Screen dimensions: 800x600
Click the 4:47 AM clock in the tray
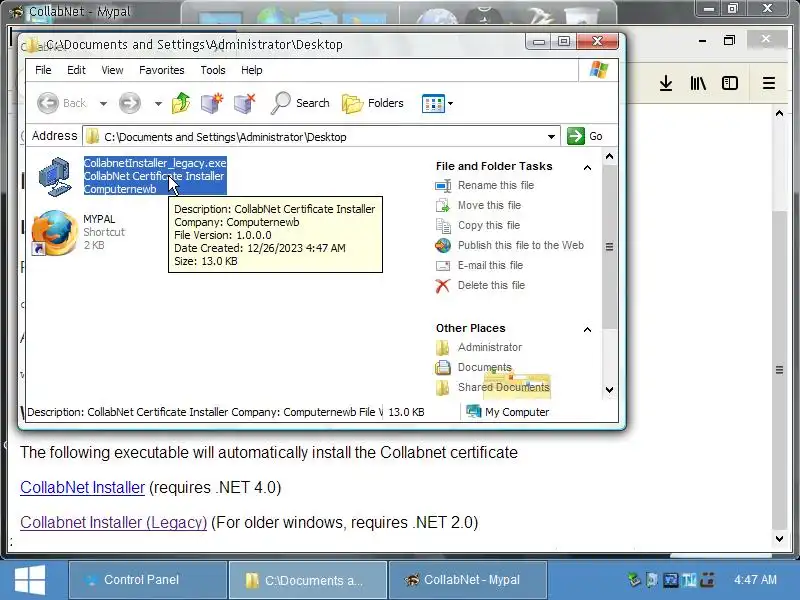click(x=755, y=580)
